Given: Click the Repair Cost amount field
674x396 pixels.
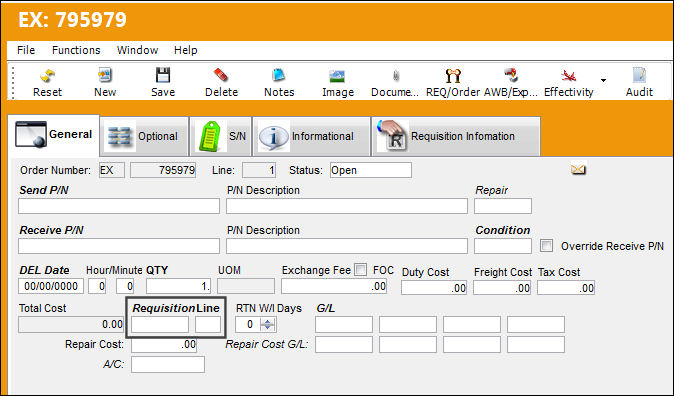Looking at the screenshot, I should pos(164,344).
